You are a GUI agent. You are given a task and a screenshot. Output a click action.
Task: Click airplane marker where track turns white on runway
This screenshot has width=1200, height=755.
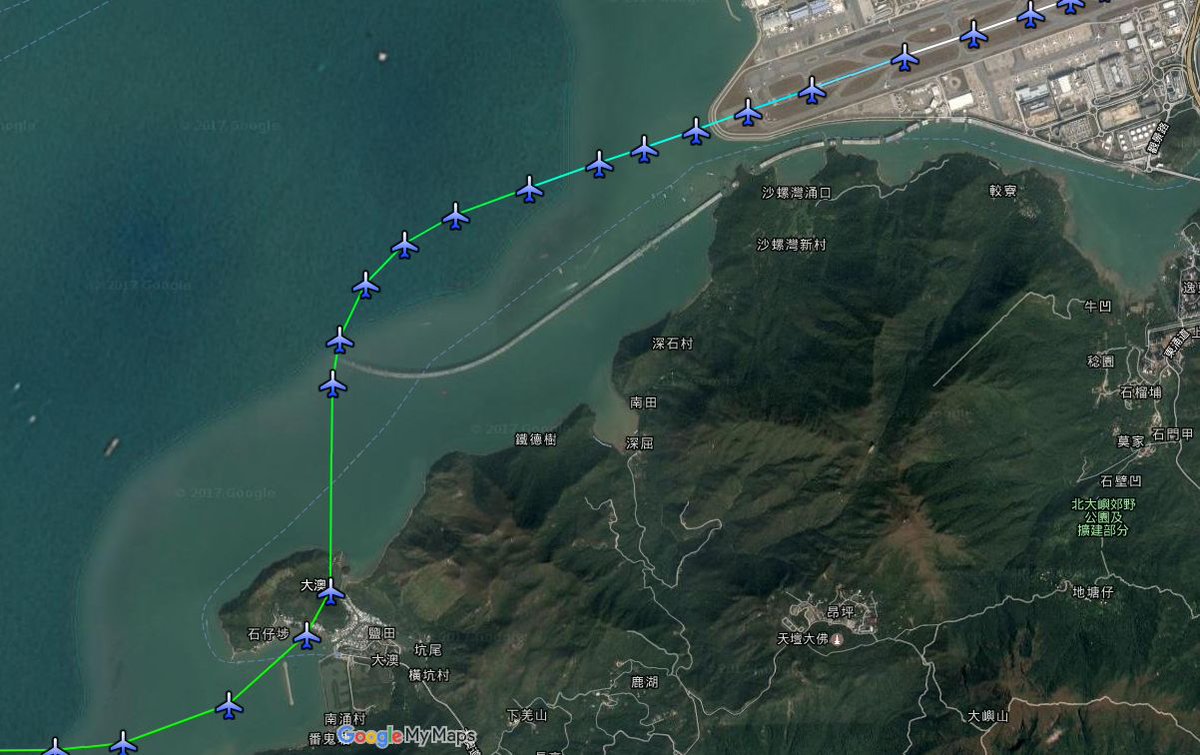point(905,58)
